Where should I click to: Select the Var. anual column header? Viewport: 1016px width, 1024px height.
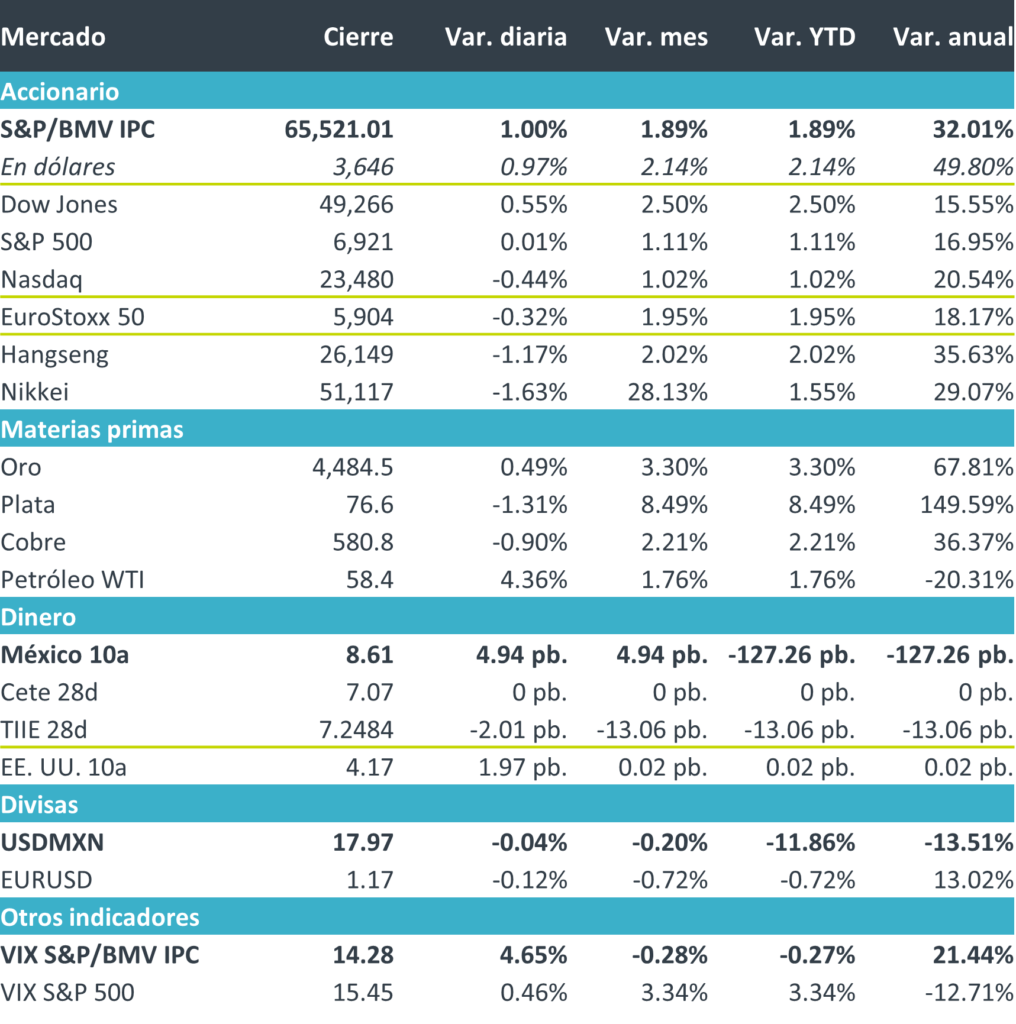952,37
